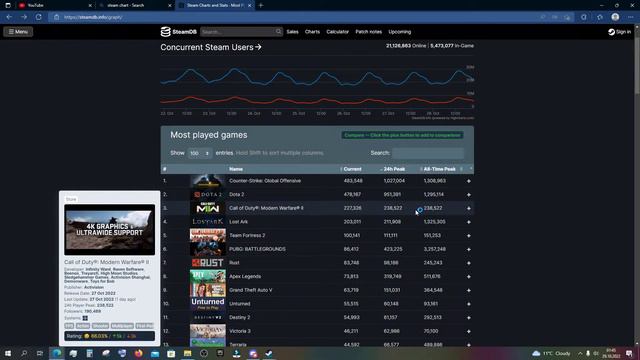
Task: Open browser settings ellipsis menu
Action: click(631, 17)
